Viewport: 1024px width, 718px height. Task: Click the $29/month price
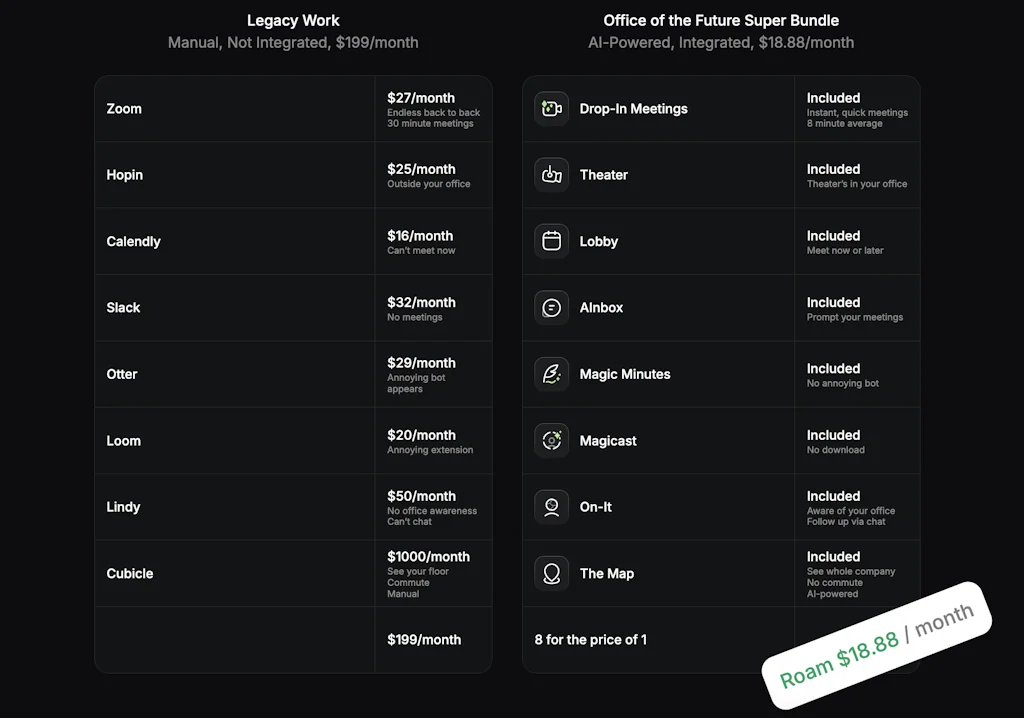click(x=421, y=363)
